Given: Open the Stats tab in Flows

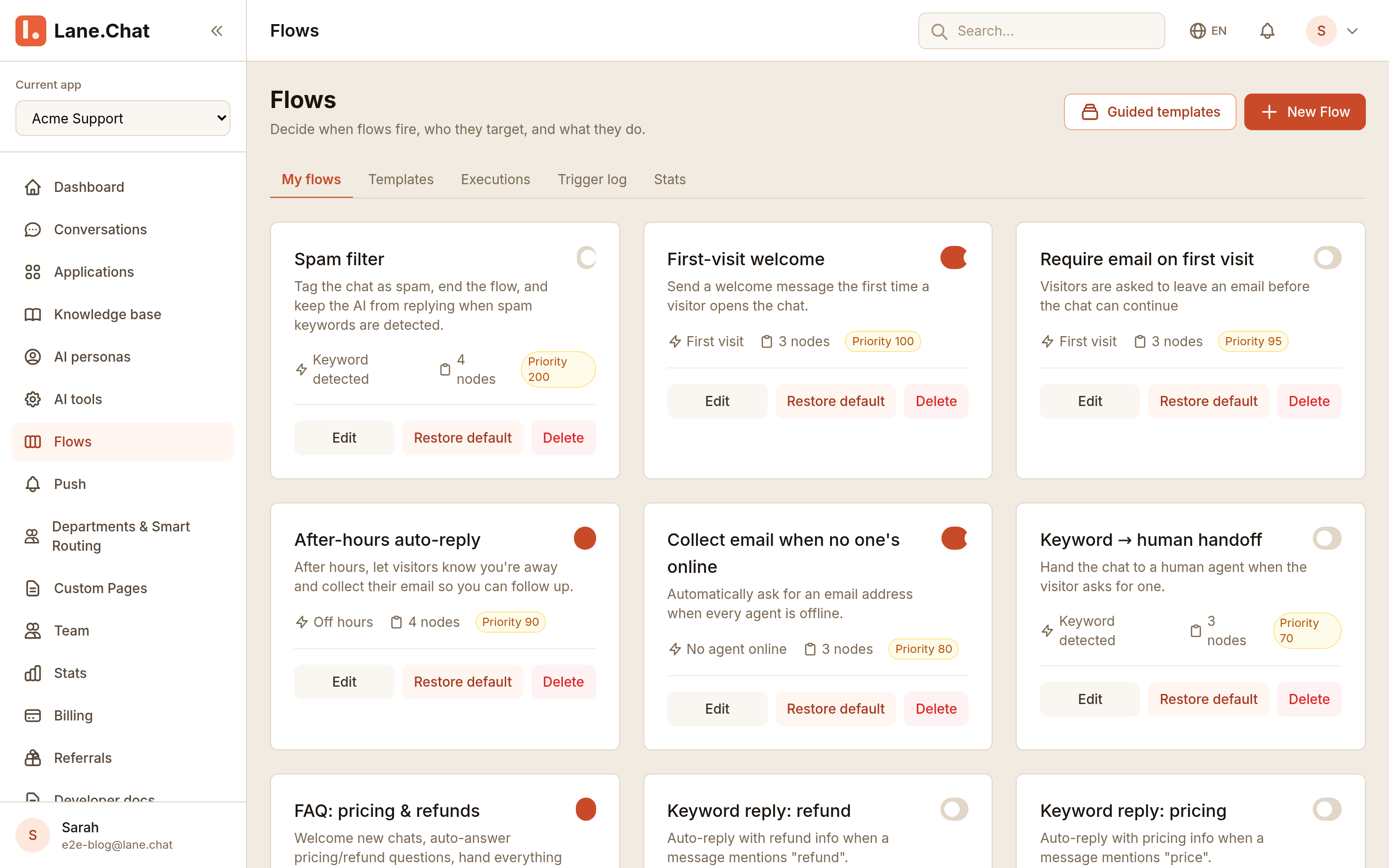Looking at the screenshot, I should (x=669, y=180).
